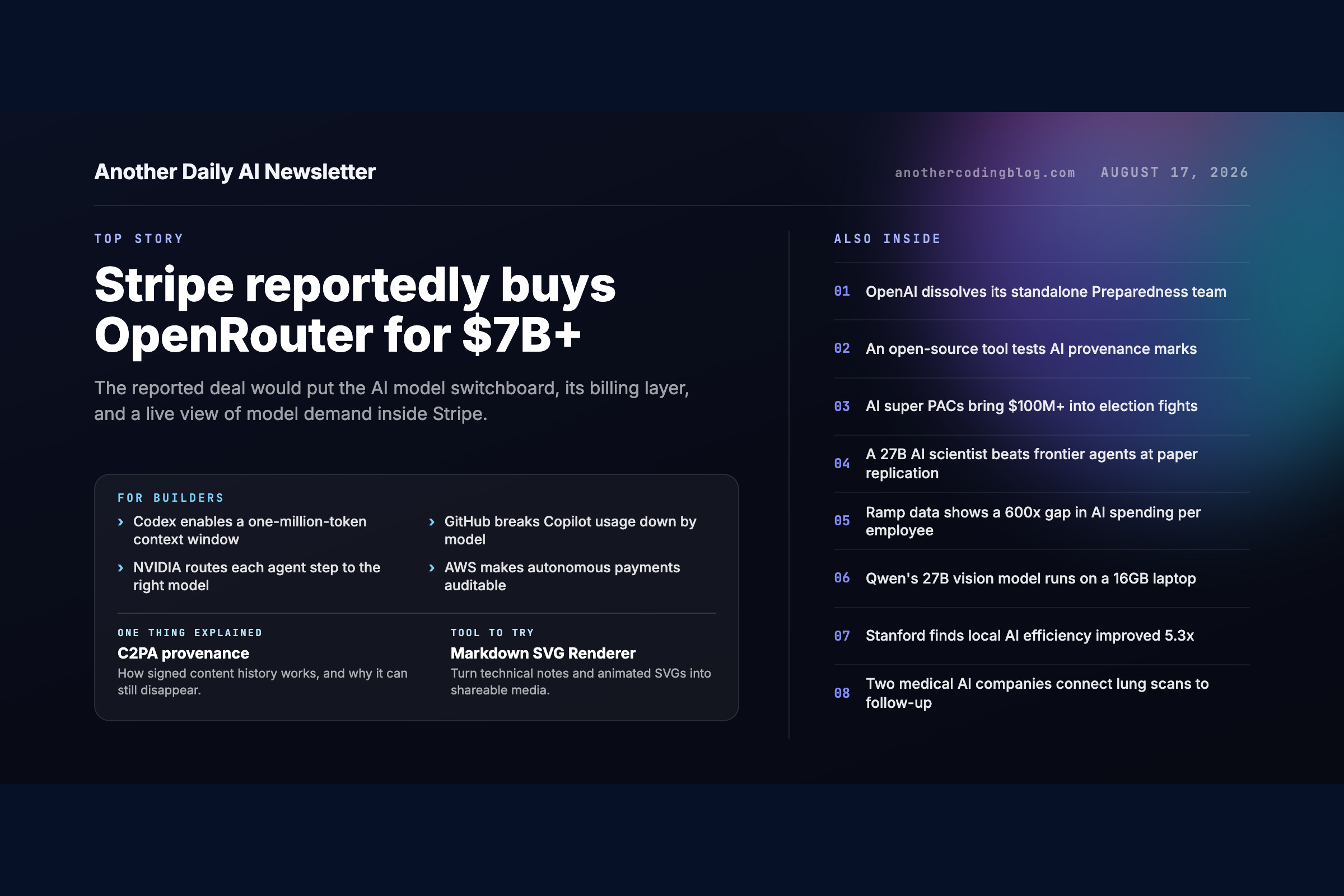Click the Another Daily AI Newsletter title
The image size is (1344, 896).
coord(235,172)
